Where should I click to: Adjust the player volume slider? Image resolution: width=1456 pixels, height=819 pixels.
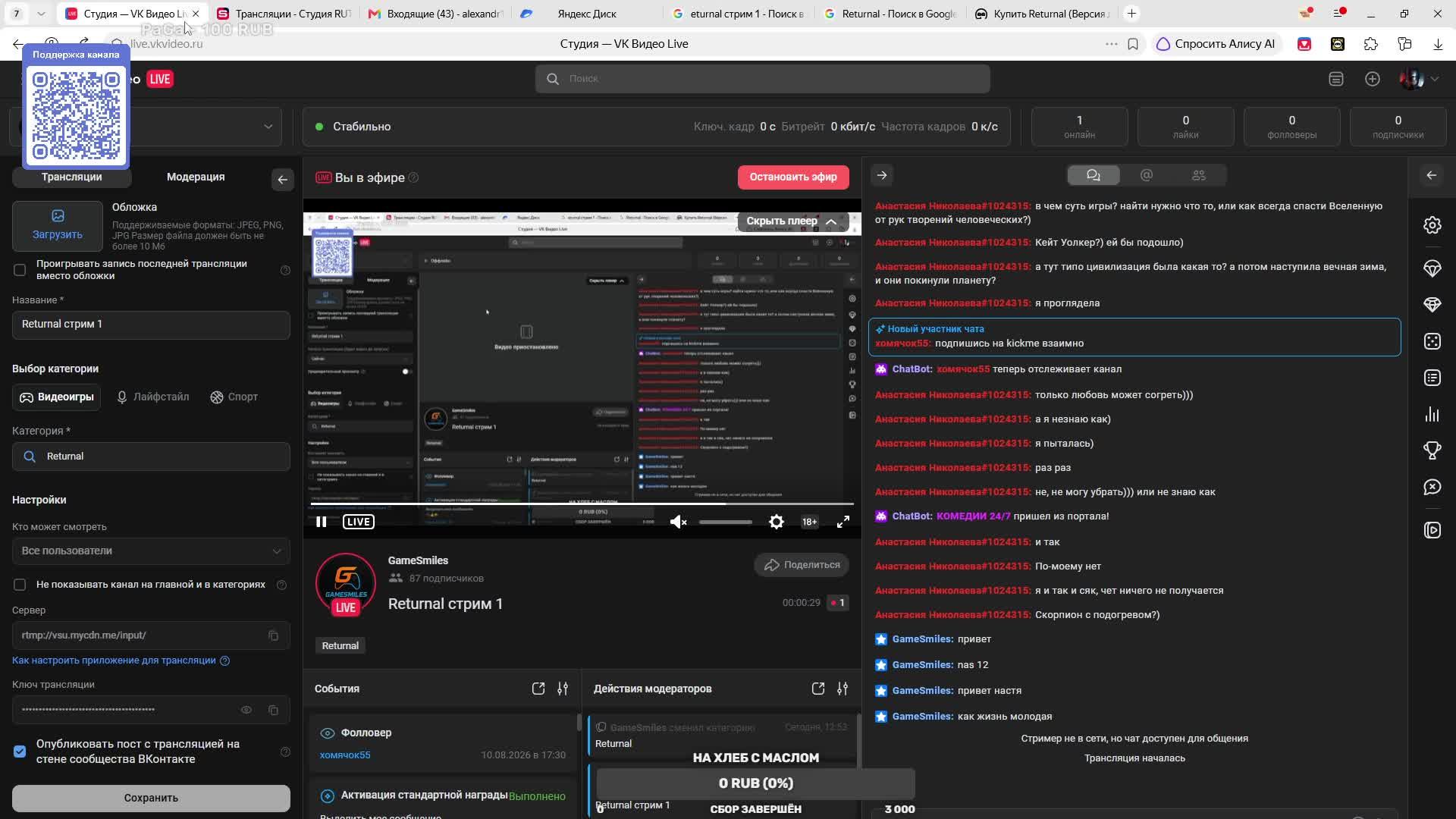(726, 522)
